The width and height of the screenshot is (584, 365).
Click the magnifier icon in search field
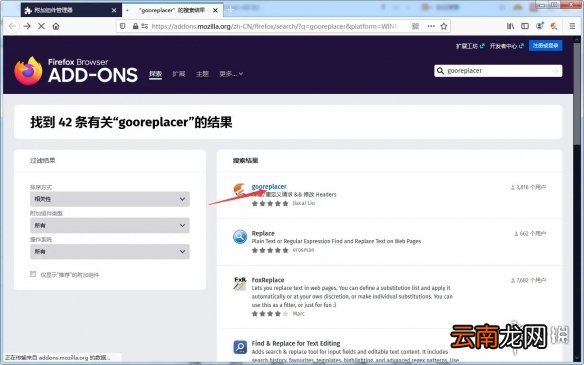pyautogui.click(x=440, y=71)
